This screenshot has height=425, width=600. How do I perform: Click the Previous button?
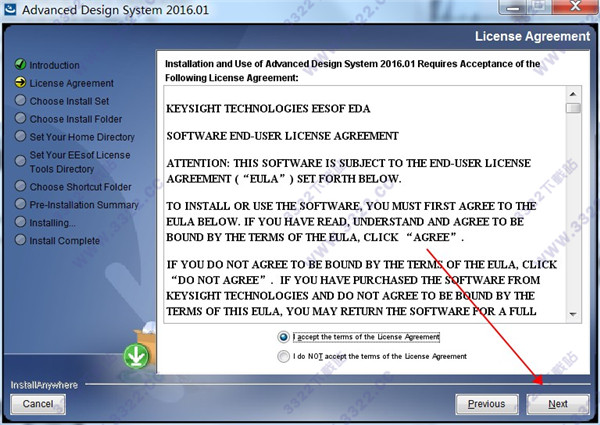point(487,404)
